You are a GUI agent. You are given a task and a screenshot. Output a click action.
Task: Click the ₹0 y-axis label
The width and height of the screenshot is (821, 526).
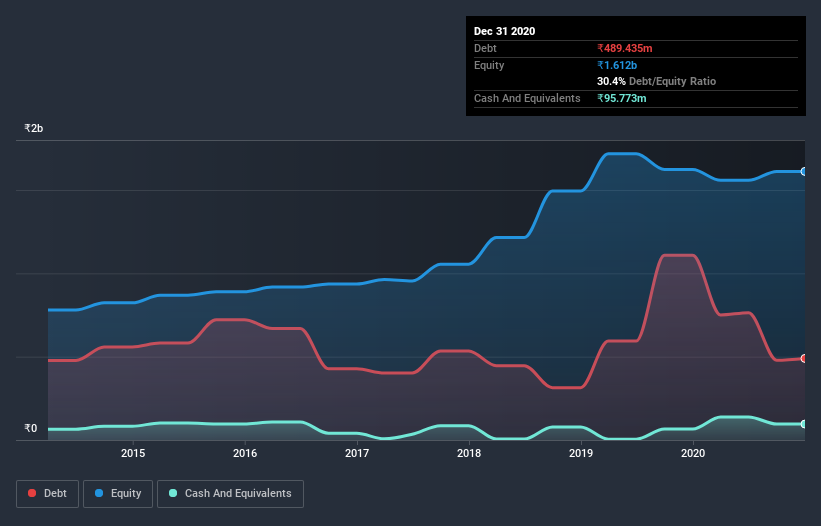[x=31, y=428]
